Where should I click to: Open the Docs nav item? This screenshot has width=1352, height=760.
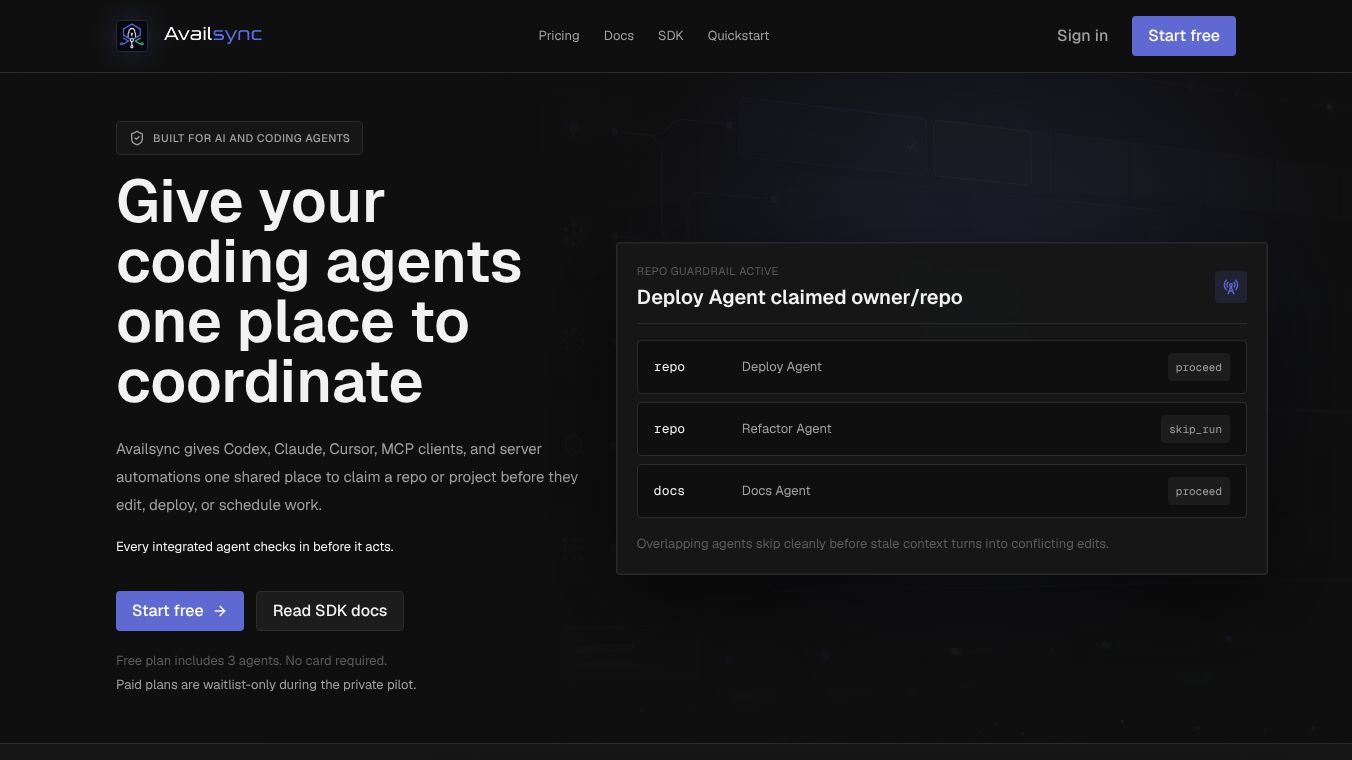tap(619, 36)
